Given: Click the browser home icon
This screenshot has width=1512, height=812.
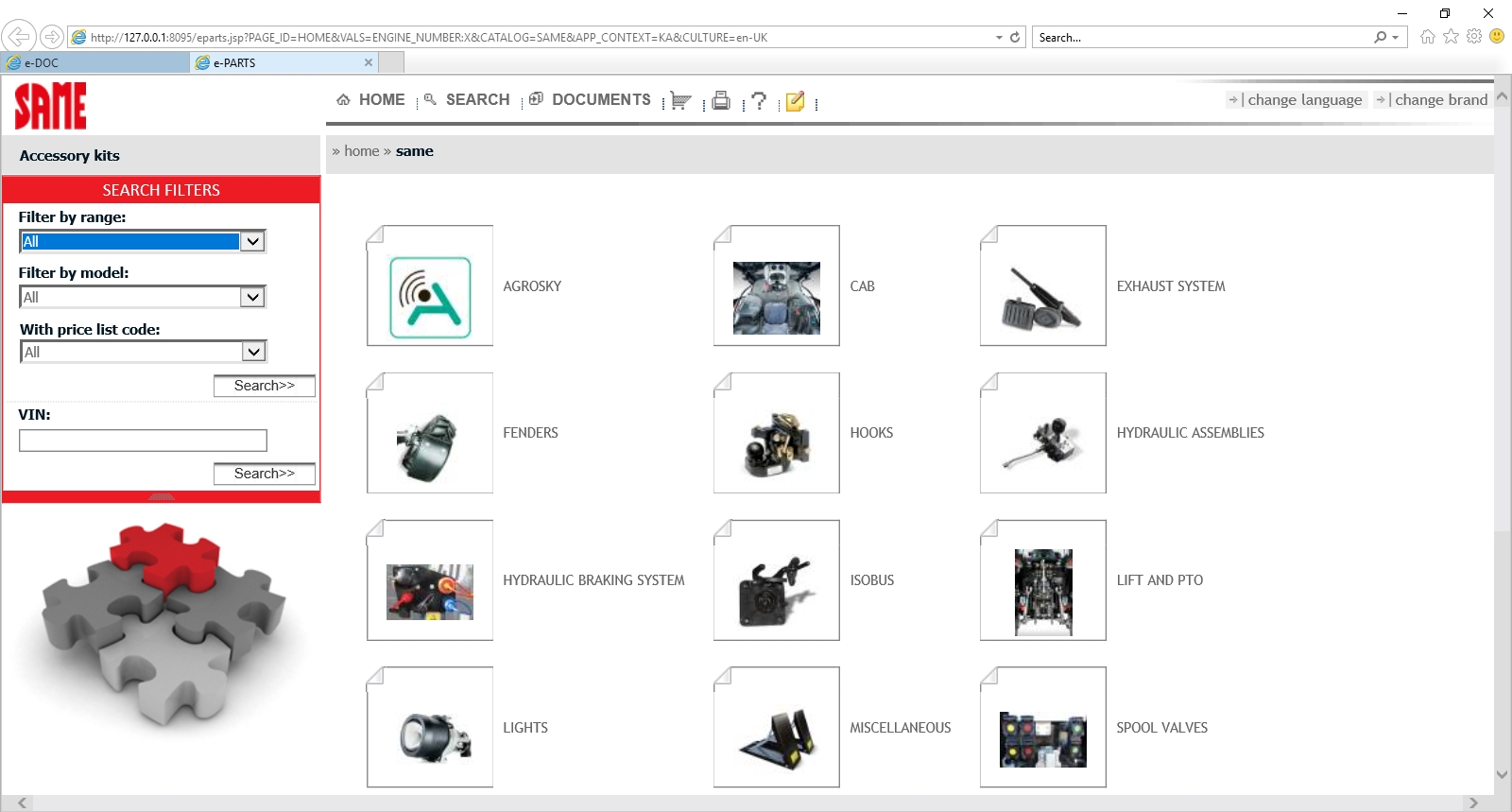Looking at the screenshot, I should tap(1427, 37).
